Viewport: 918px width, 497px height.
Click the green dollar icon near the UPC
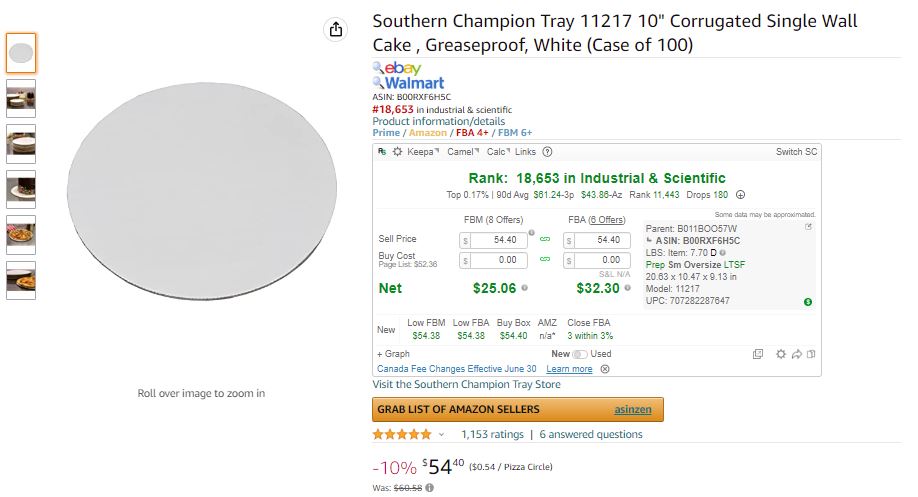[x=808, y=302]
